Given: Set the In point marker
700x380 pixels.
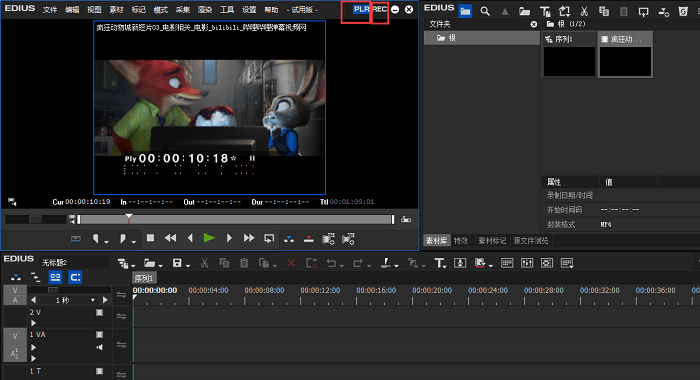Looking at the screenshot, I should click(96, 239).
